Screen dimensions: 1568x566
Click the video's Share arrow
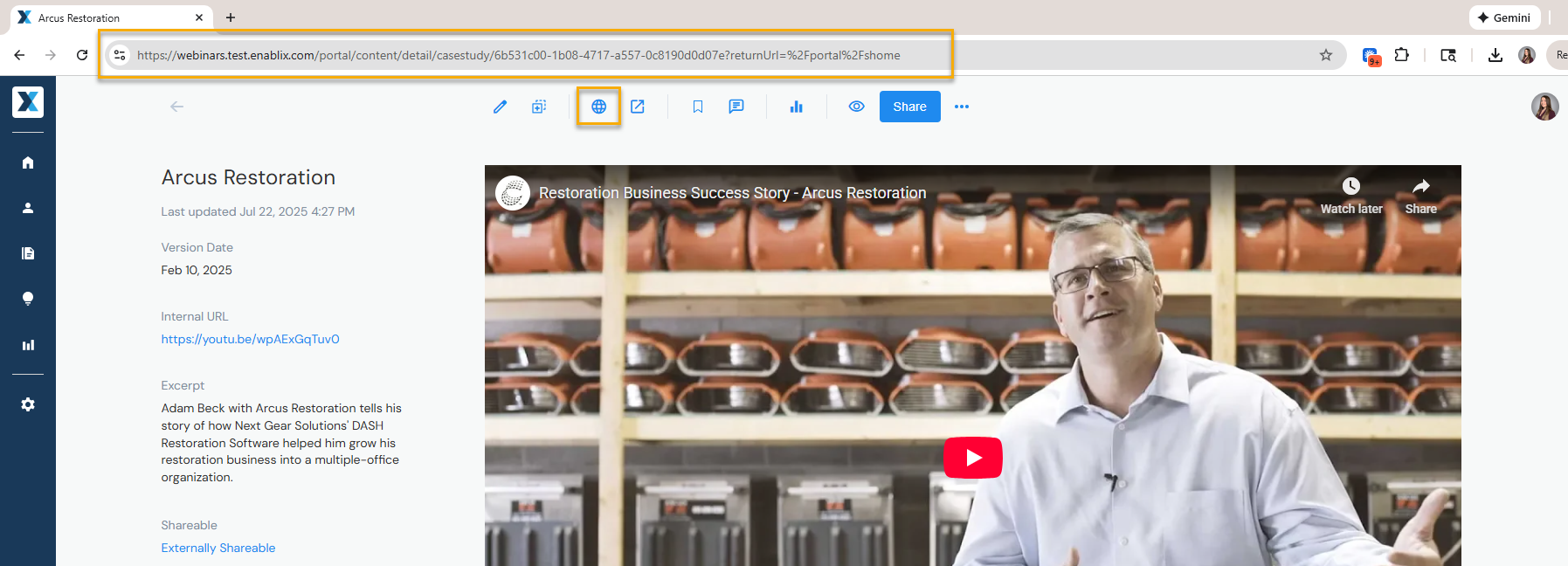(1421, 197)
